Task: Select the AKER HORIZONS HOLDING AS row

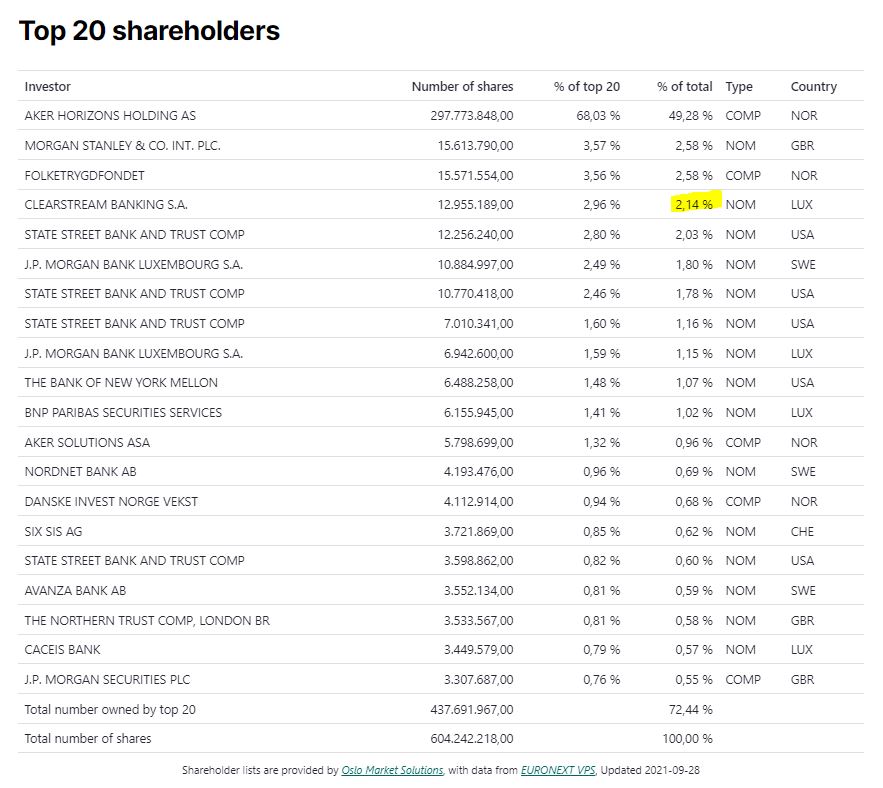Action: pos(110,116)
